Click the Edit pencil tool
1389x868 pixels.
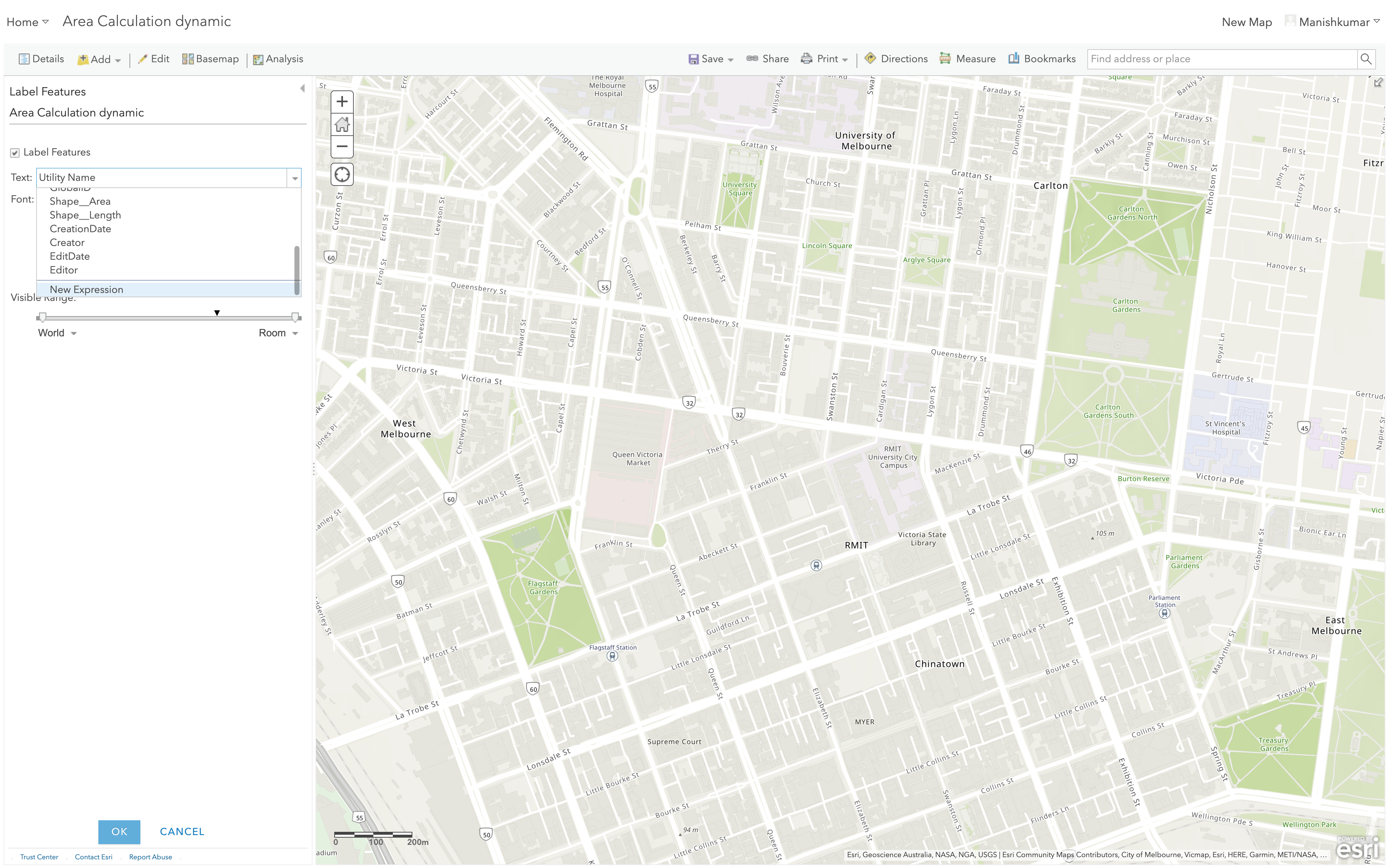[153, 59]
